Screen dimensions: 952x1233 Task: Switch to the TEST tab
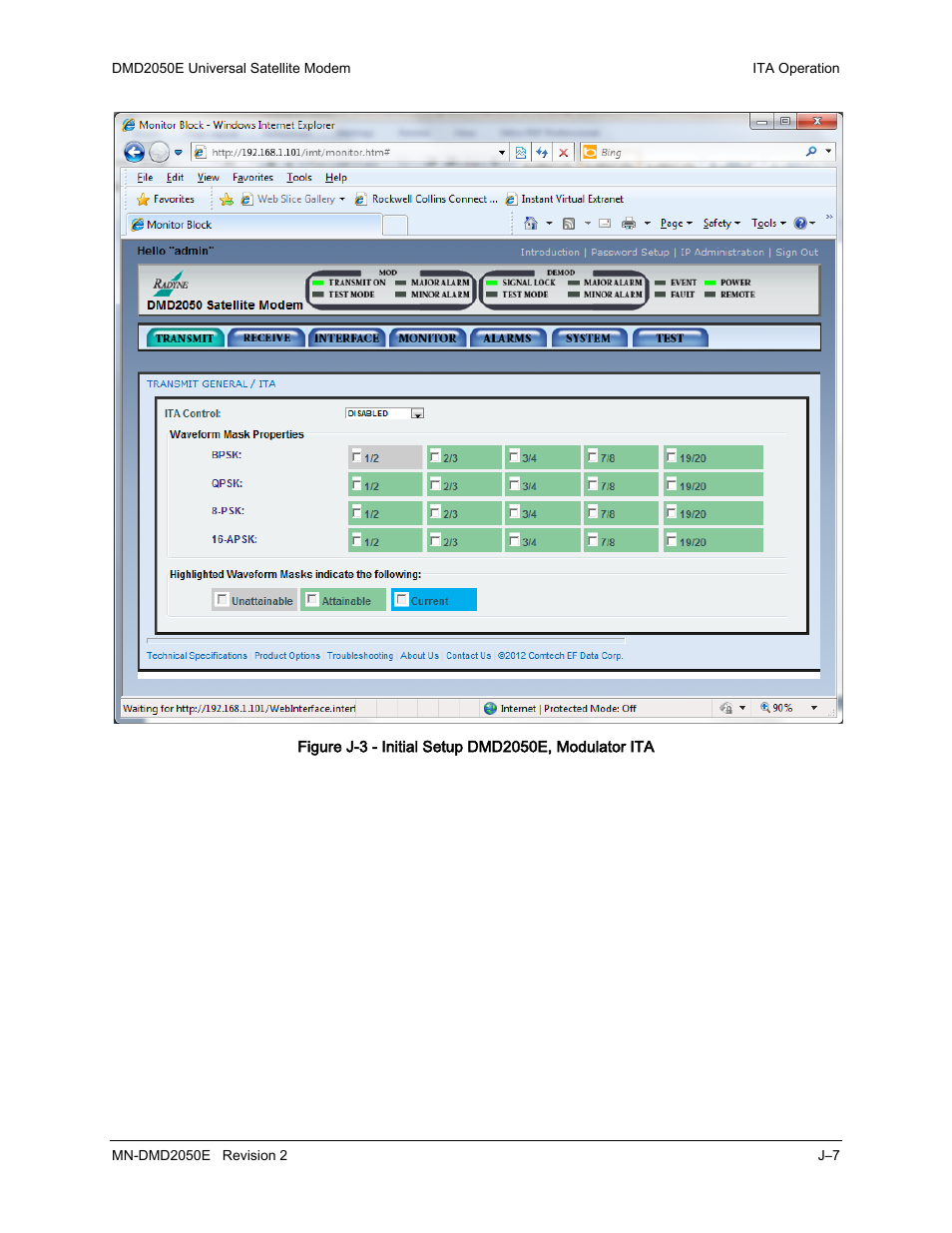coord(671,338)
